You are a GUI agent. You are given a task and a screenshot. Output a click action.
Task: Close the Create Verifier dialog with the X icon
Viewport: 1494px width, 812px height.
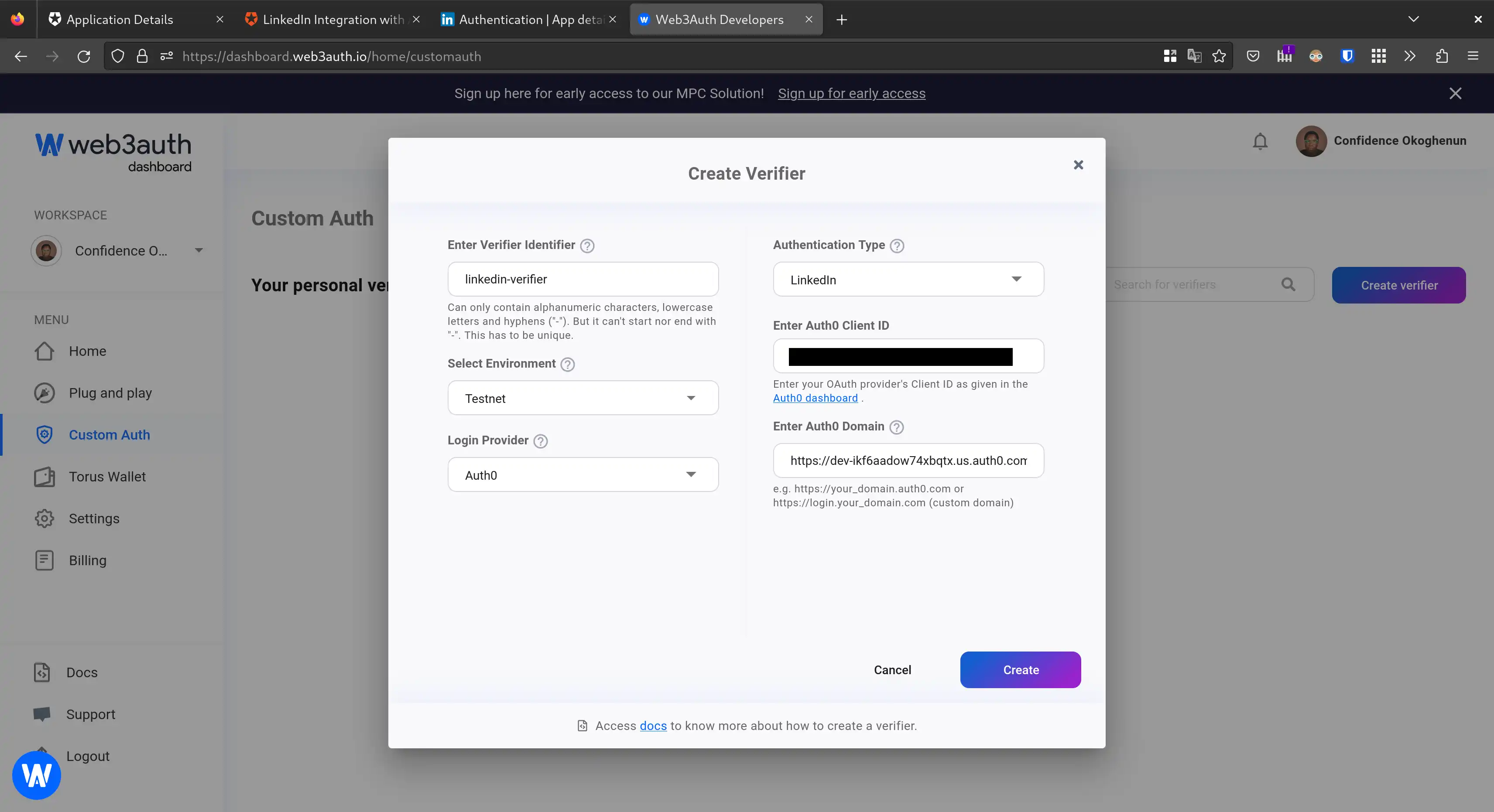pos(1078,165)
